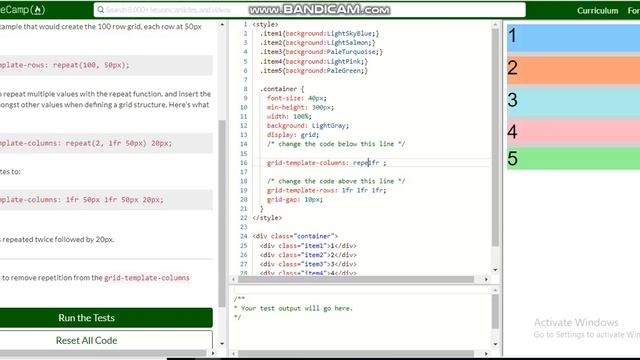The width and height of the screenshot is (640, 360).
Task: Click the green preview item 5
Action: pyautogui.click(x=573, y=158)
